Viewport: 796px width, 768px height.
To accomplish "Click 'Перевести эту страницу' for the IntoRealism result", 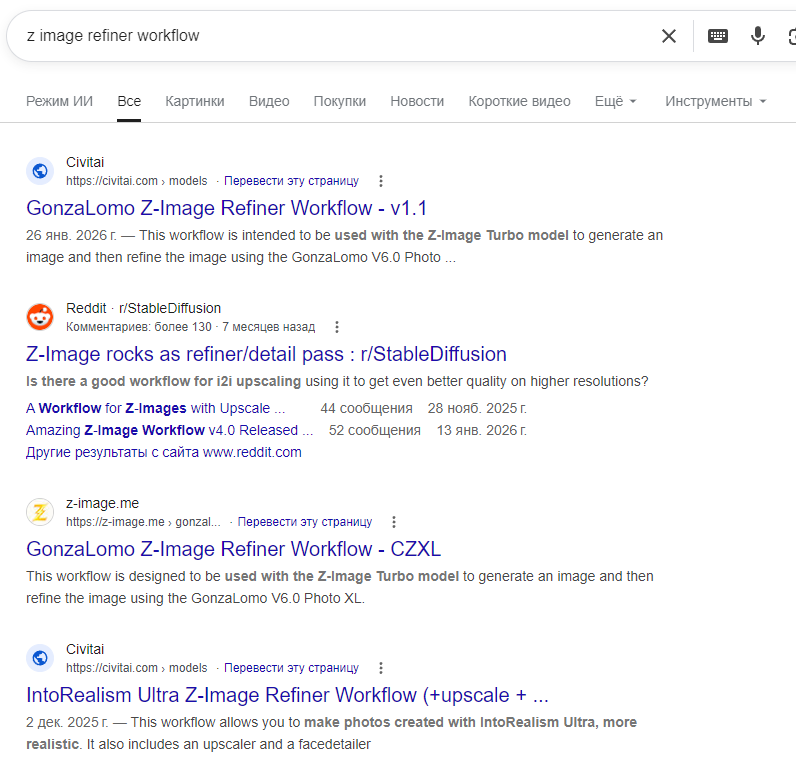I will point(291,668).
